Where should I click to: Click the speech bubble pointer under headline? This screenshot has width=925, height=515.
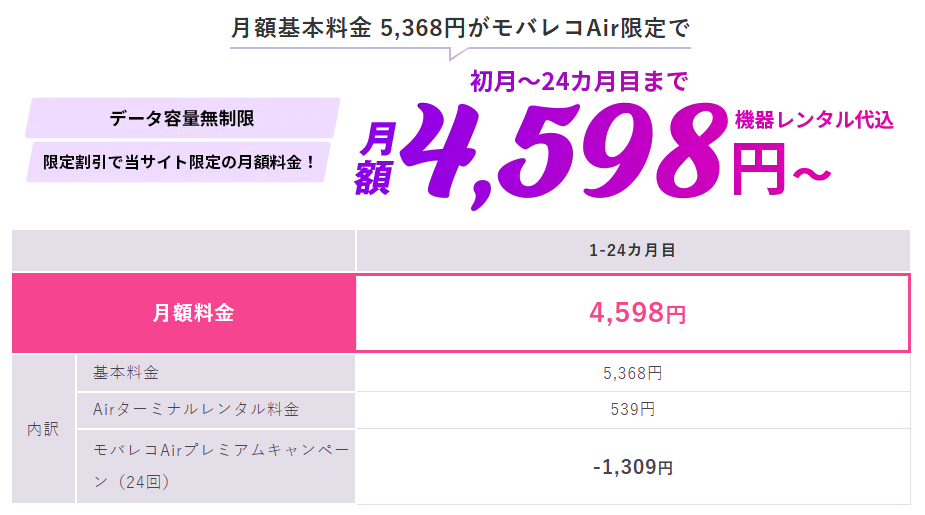[x=458, y=54]
